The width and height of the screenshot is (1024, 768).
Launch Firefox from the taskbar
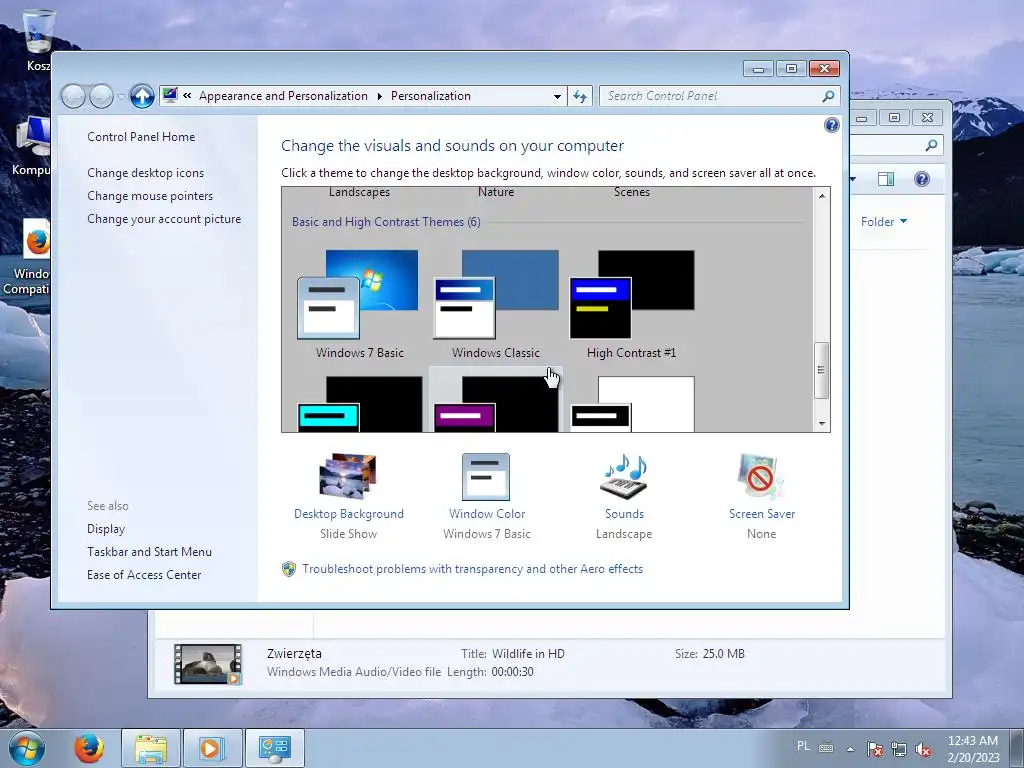click(89, 748)
